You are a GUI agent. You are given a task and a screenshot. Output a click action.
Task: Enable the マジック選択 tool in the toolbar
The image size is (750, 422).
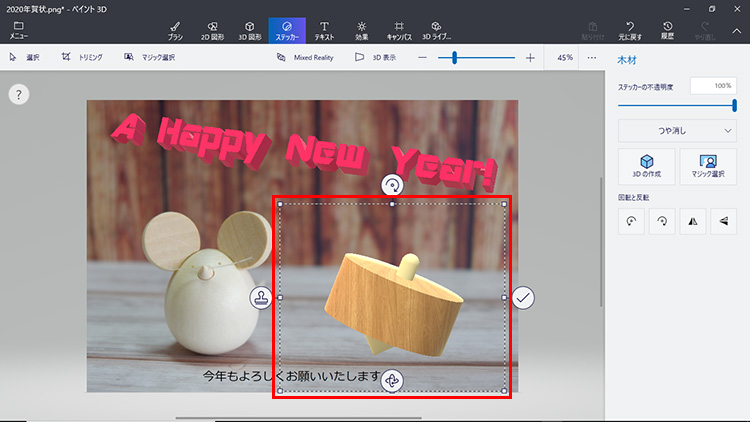click(150, 58)
